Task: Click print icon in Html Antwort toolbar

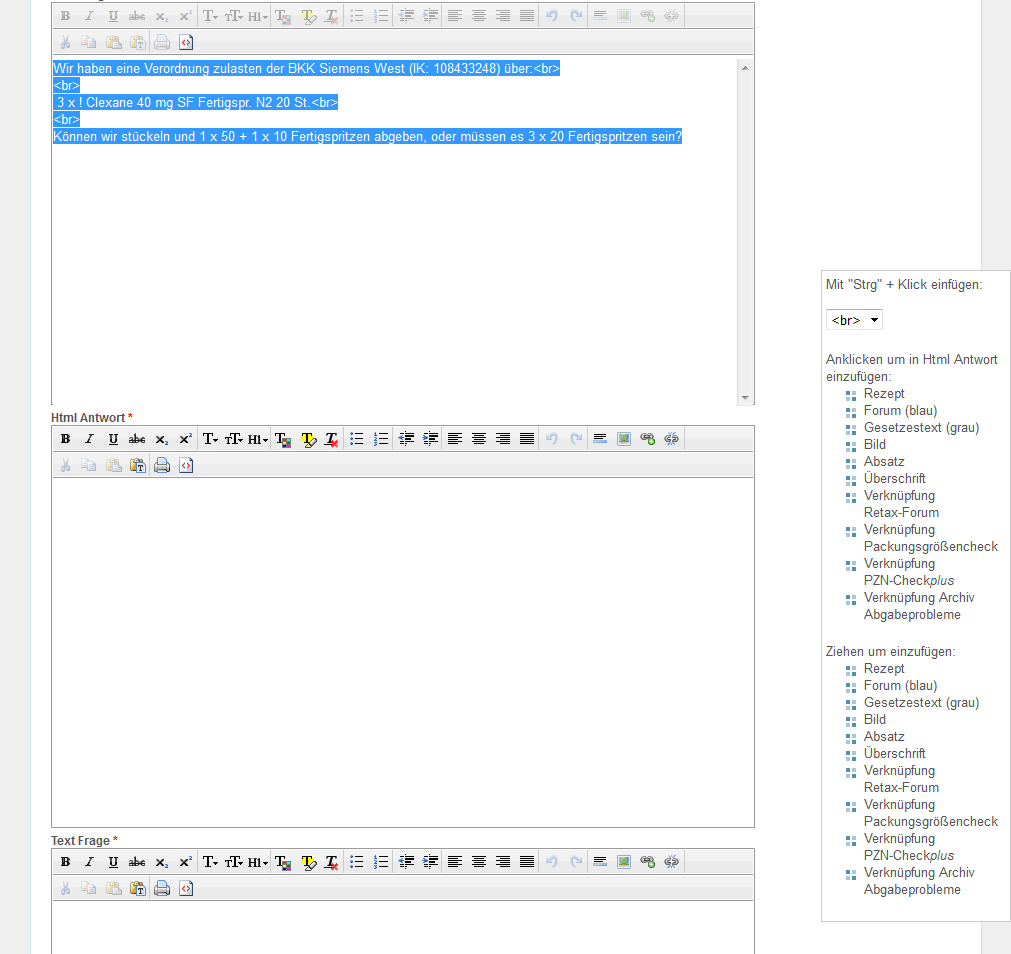Action: [162, 465]
